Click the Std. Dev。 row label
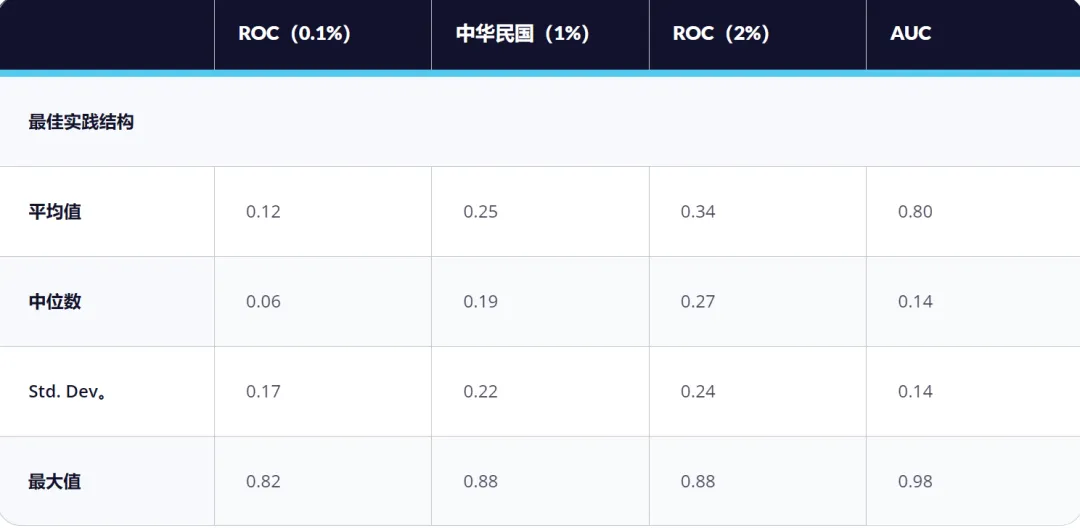This screenshot has width=1080, height=528. (67, 392)
